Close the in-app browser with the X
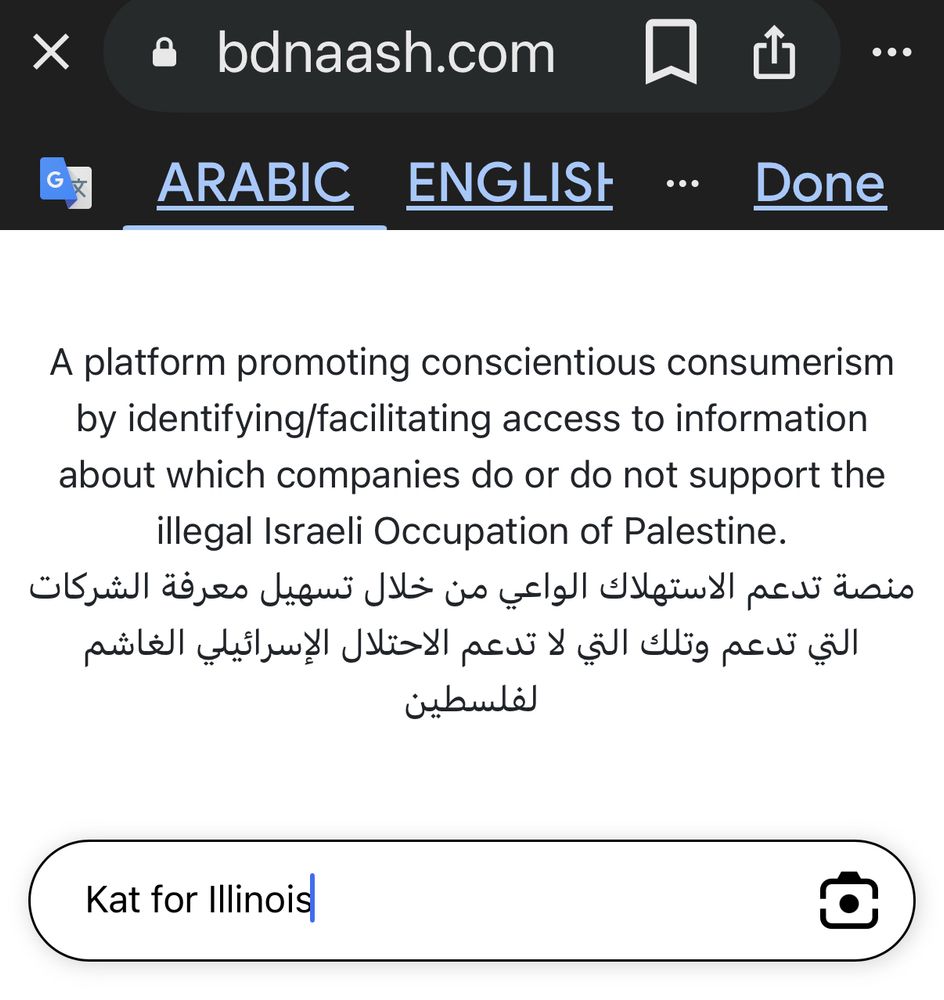This screenshot has width=944, height=1000. 51,52
